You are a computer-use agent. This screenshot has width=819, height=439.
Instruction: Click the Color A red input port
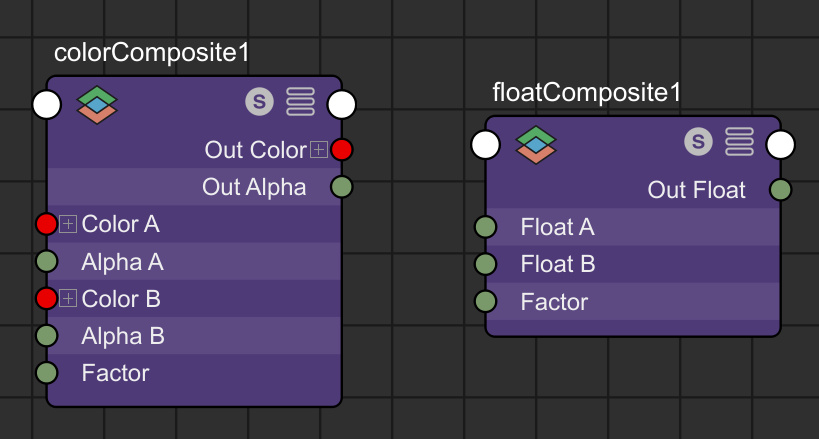click(46, 224)
